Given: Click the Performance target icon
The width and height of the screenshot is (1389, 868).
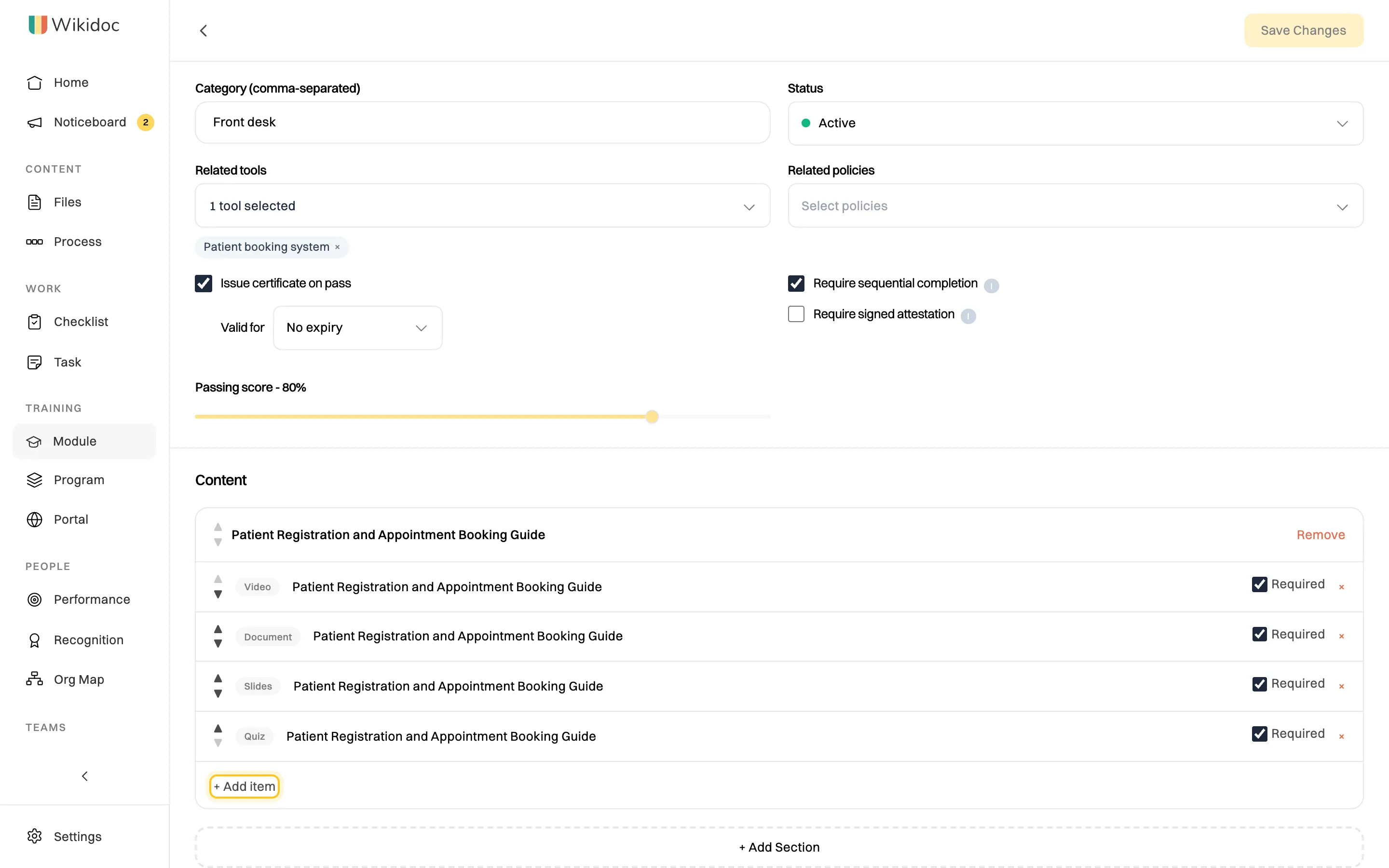Looking at the screenshot, I should tap(34, 599).
